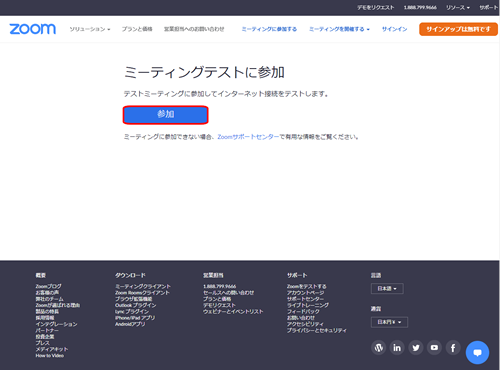
Task: Open the Outlook プラグイン footer link
Action: (x=135, y=305)
